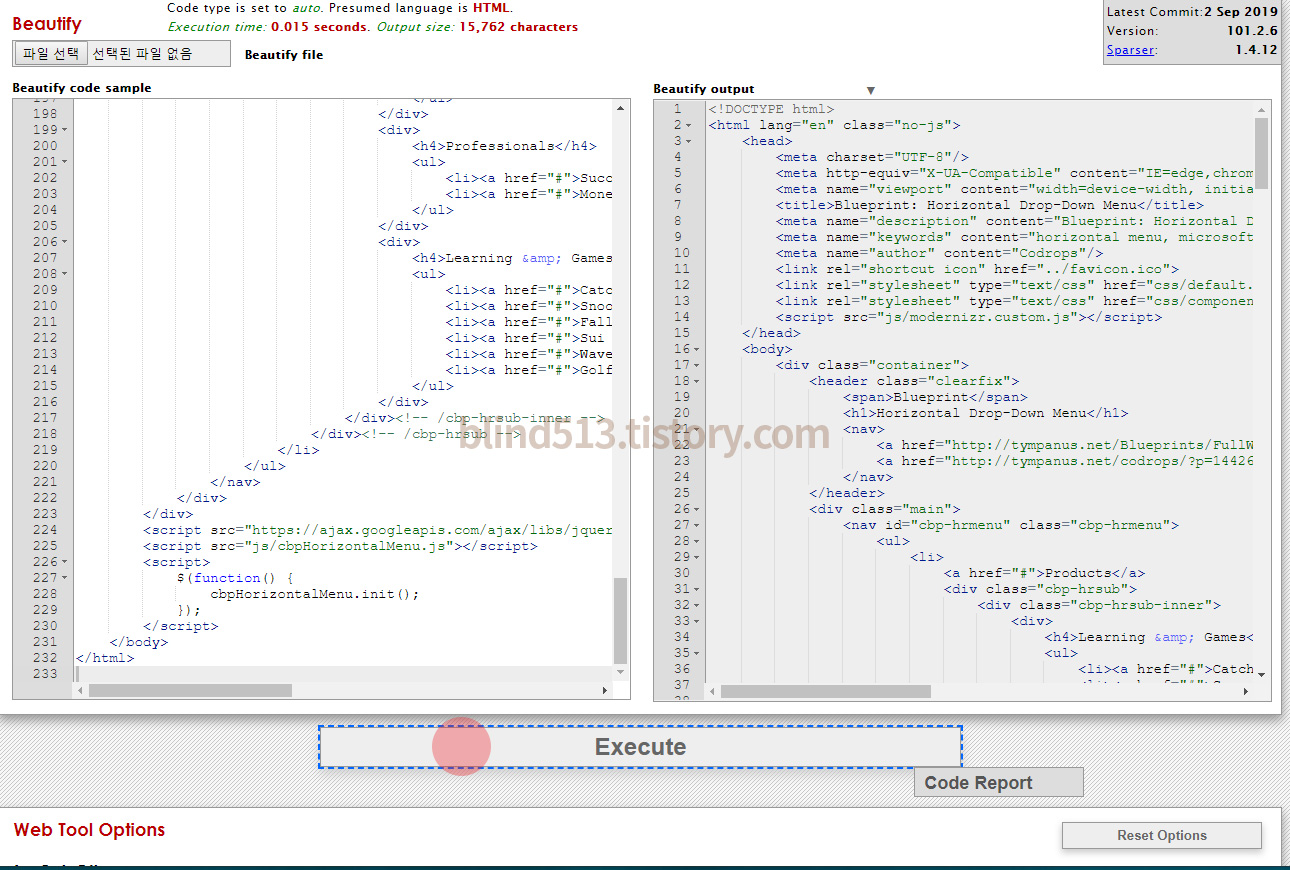Click the down arrow of output pane scrollbar
The image size is (1290, 870).
pos(1261,674)
